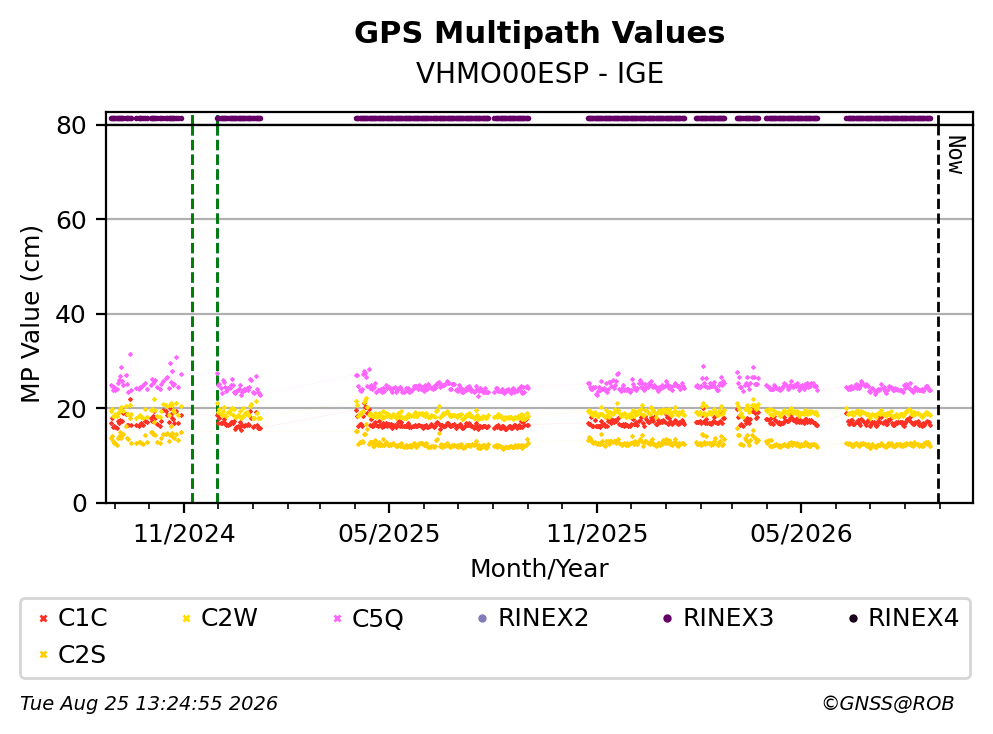
Task: Select the RINEX3 legend label
Action: pos(728,618)
